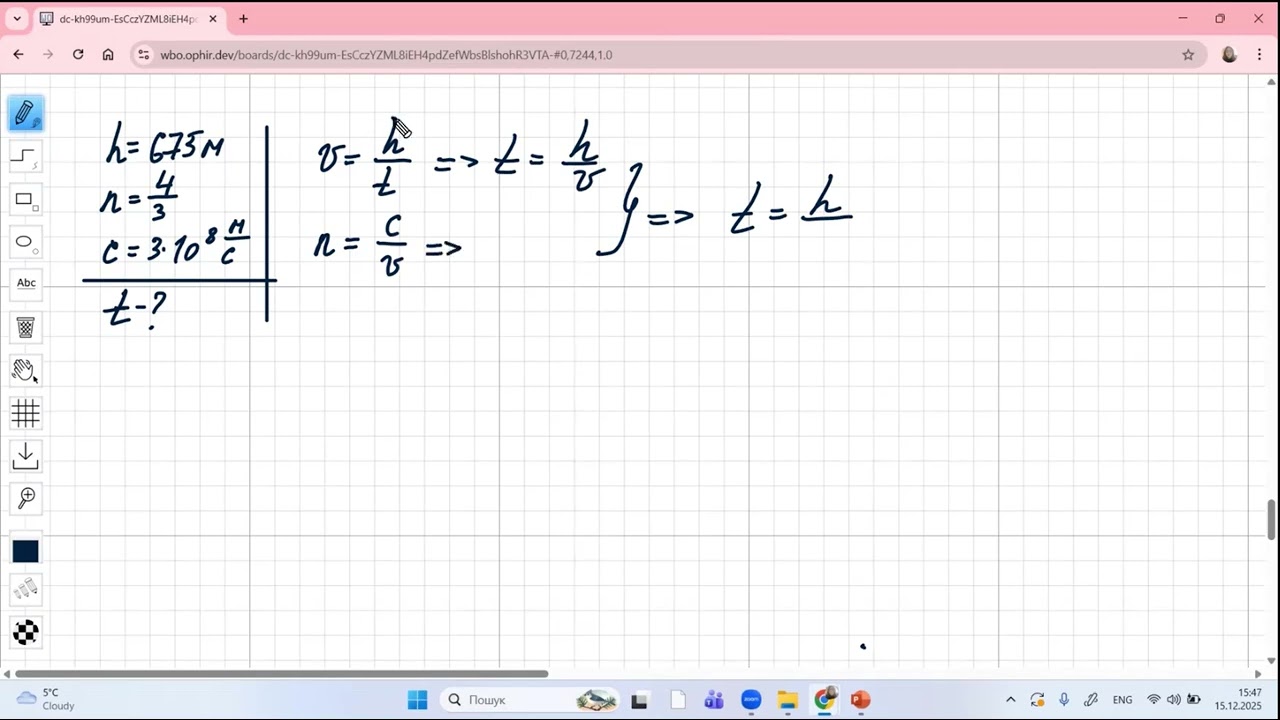Open the 15:47 clock and calendar
1280x720 pixels.
[1238, 699]
